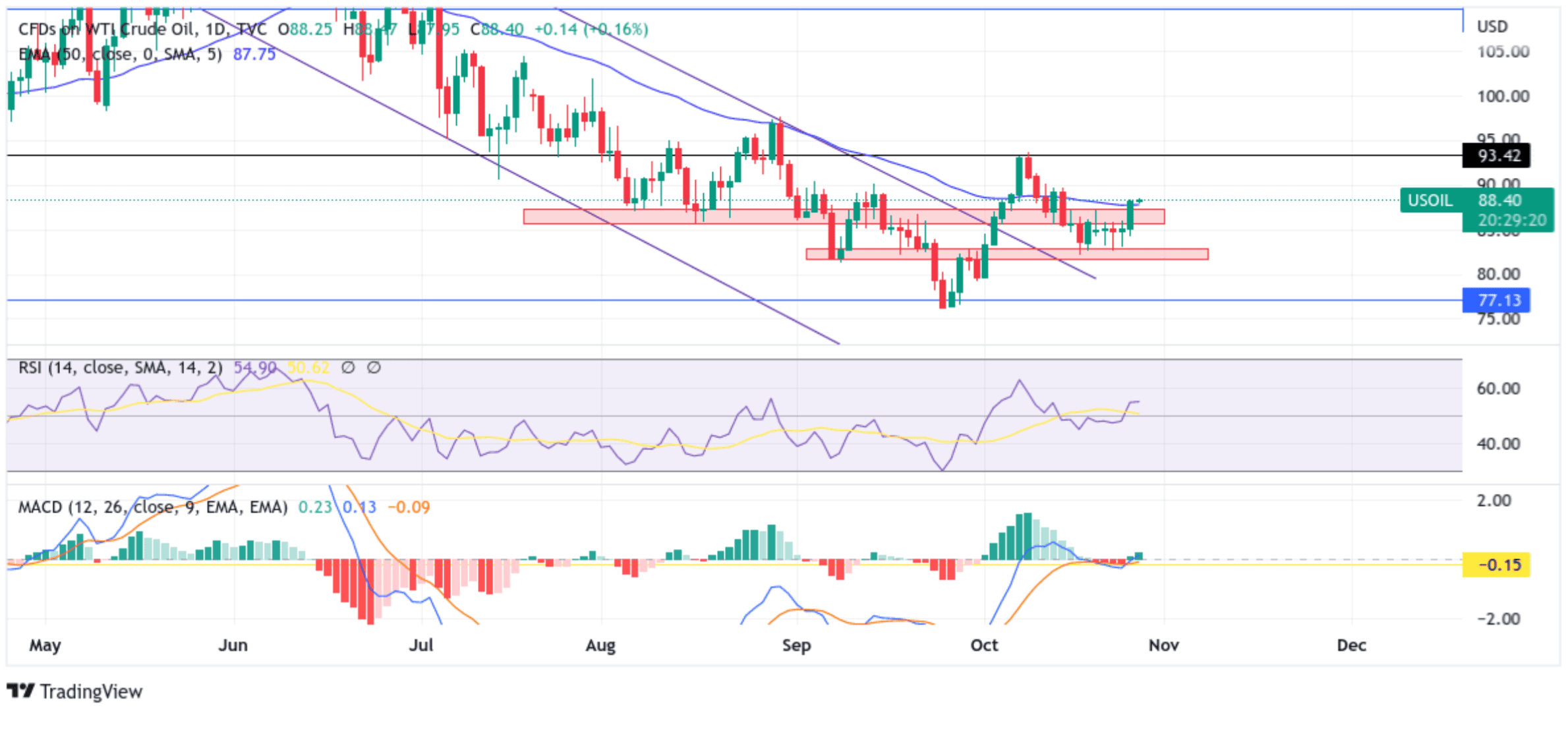The height and width of the screenshot is (746, 1568).
Task: Click the TradingView logo
Action: point(74,691)
